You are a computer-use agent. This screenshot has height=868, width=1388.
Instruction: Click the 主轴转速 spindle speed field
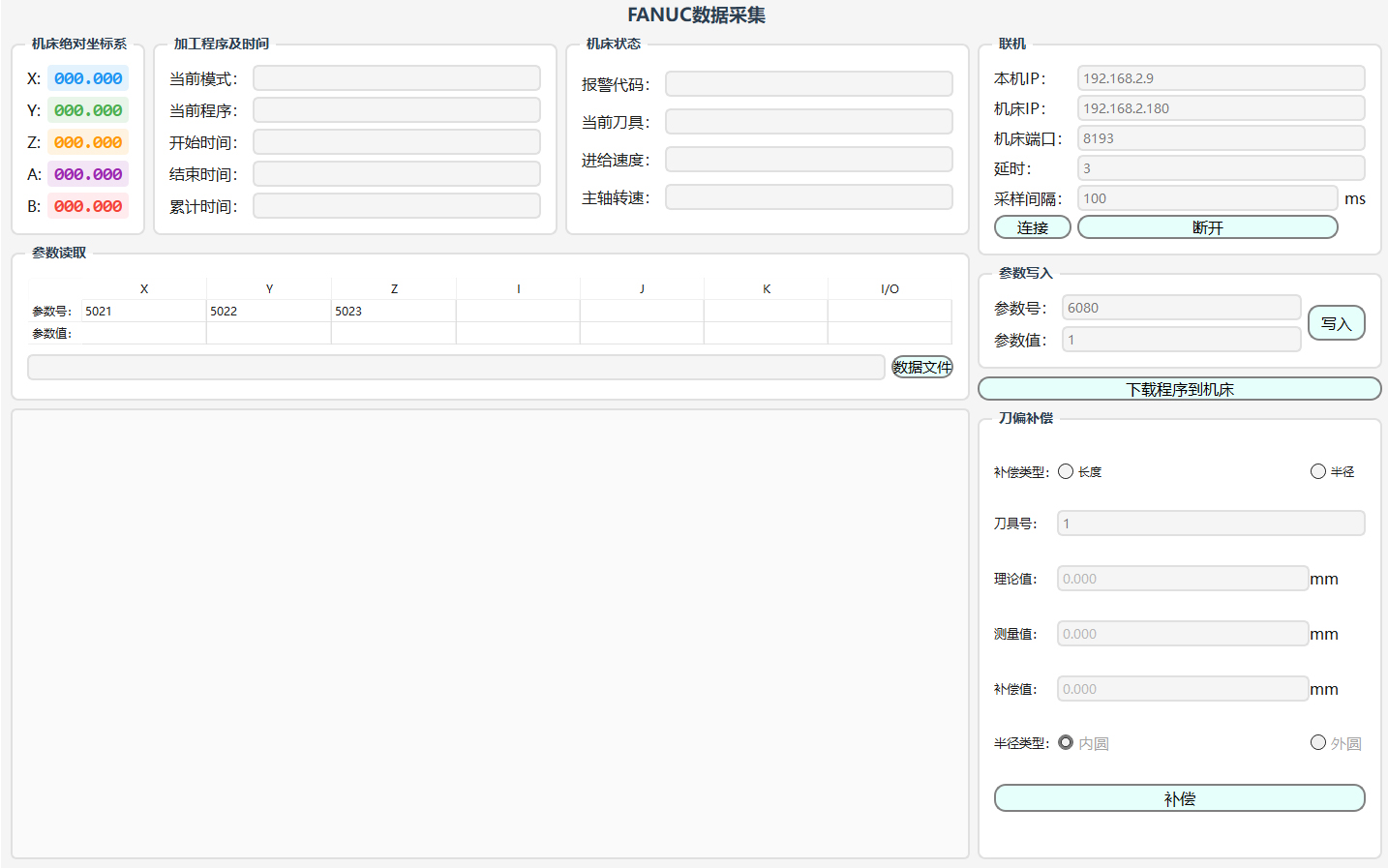[808, 197]
